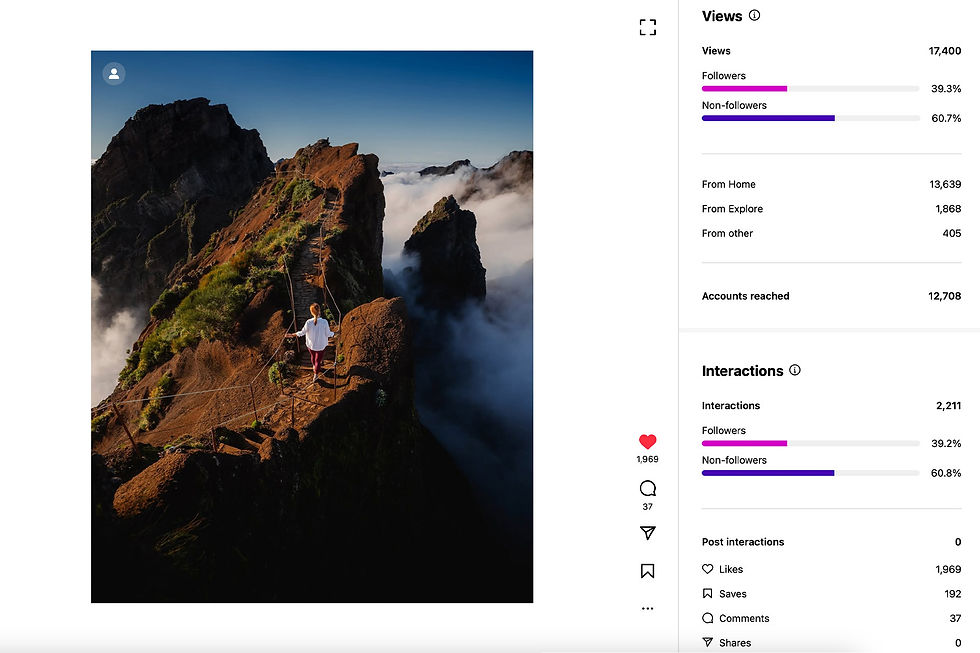
Task: Click the 192 saves value
Action: (952, 594)
